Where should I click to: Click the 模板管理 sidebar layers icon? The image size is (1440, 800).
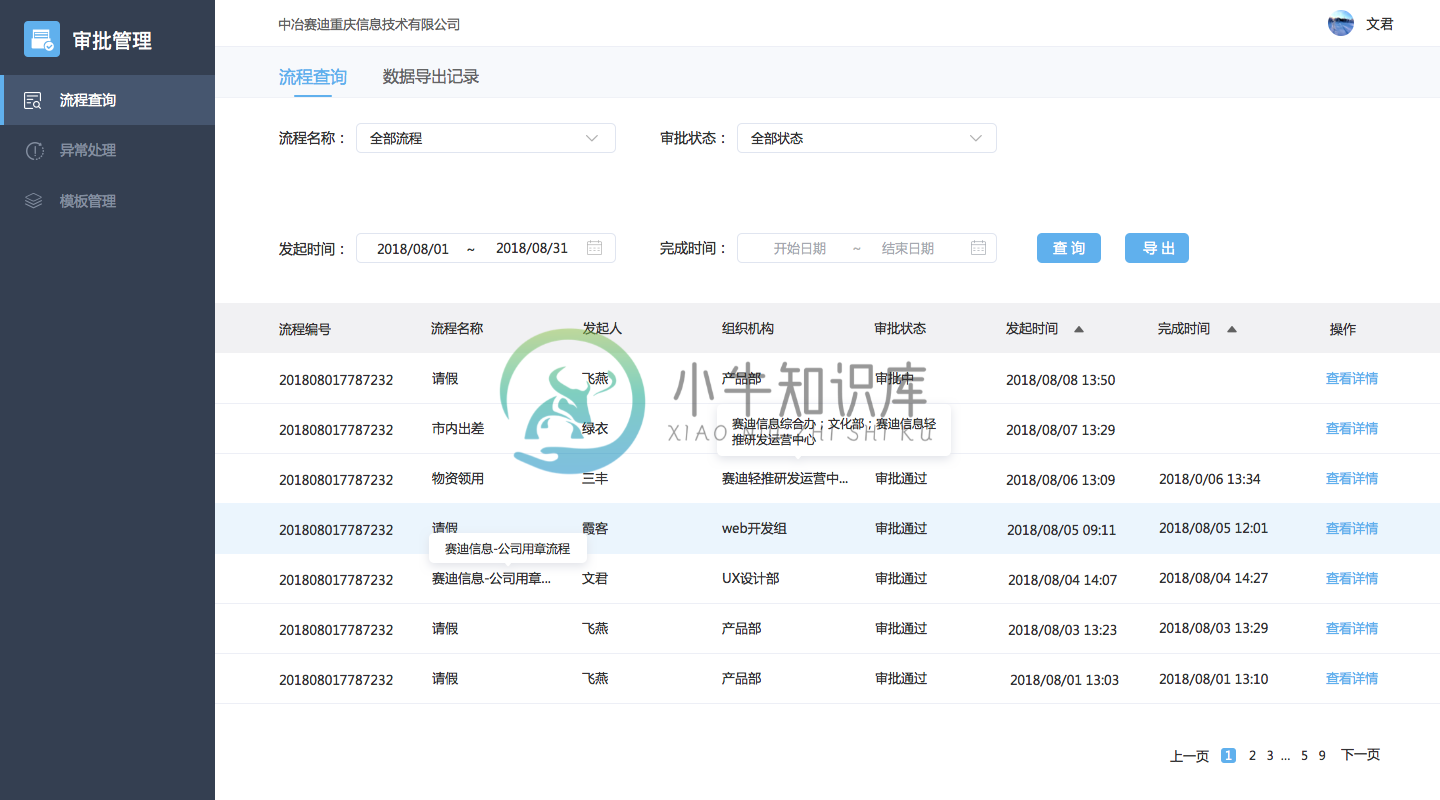[34, 201]
